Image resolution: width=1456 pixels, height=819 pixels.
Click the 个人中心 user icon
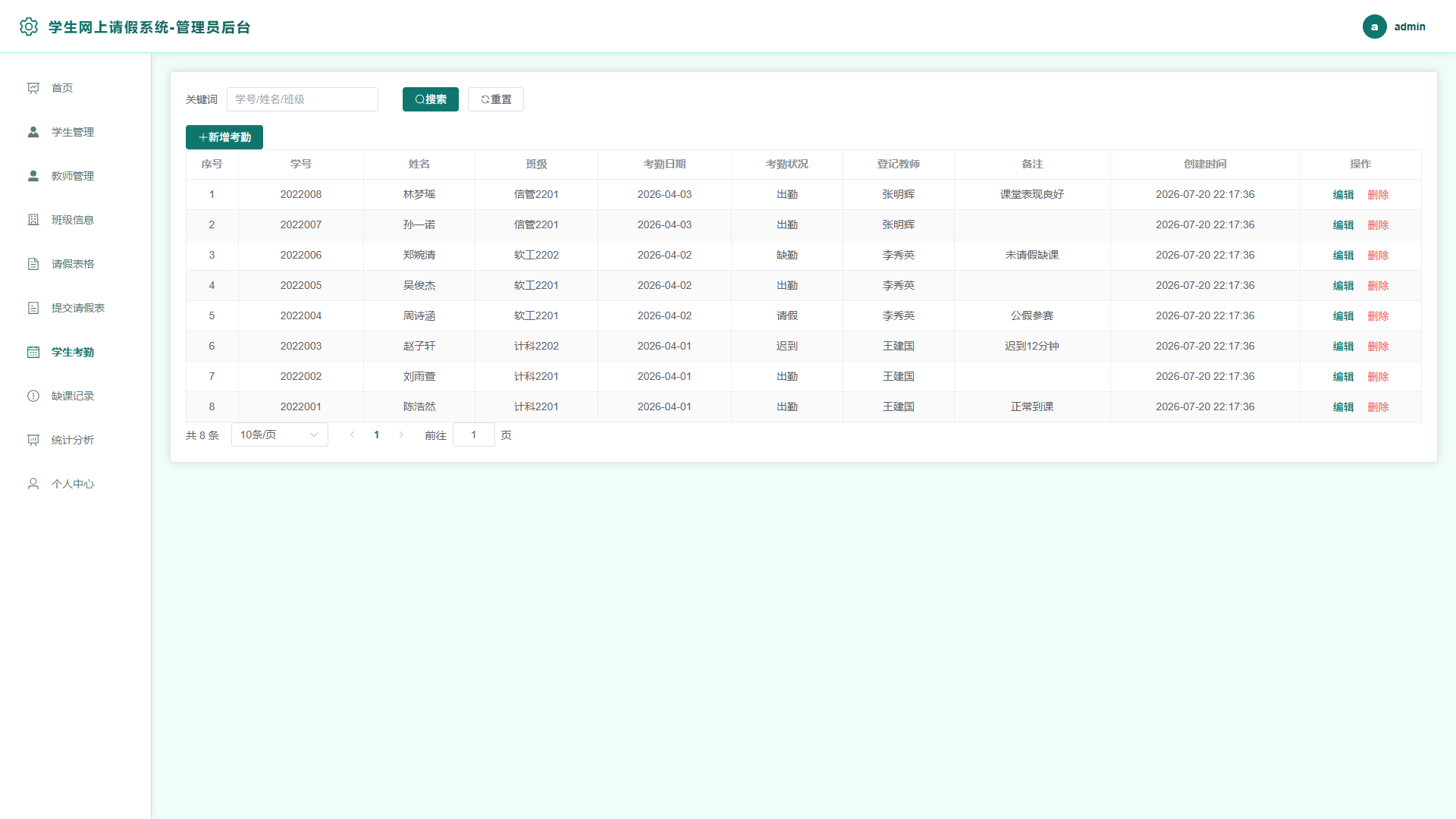(x=33, y=484)
